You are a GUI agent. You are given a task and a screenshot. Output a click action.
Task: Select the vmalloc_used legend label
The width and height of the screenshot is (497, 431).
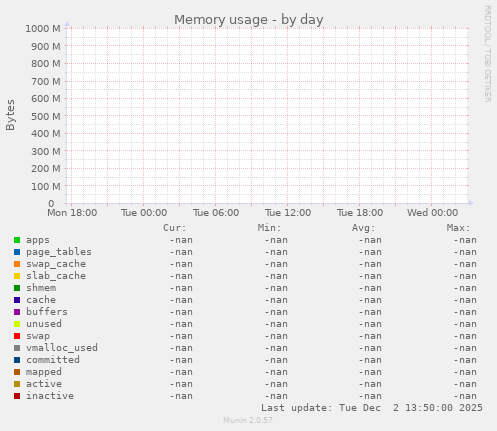tap(62, 348)
